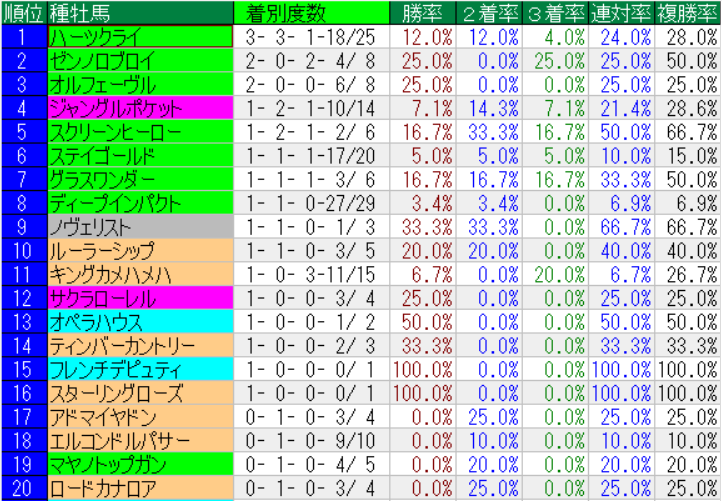722x501 pixels.
Task: Click the 2着率 column header
Action: (490, 12)
